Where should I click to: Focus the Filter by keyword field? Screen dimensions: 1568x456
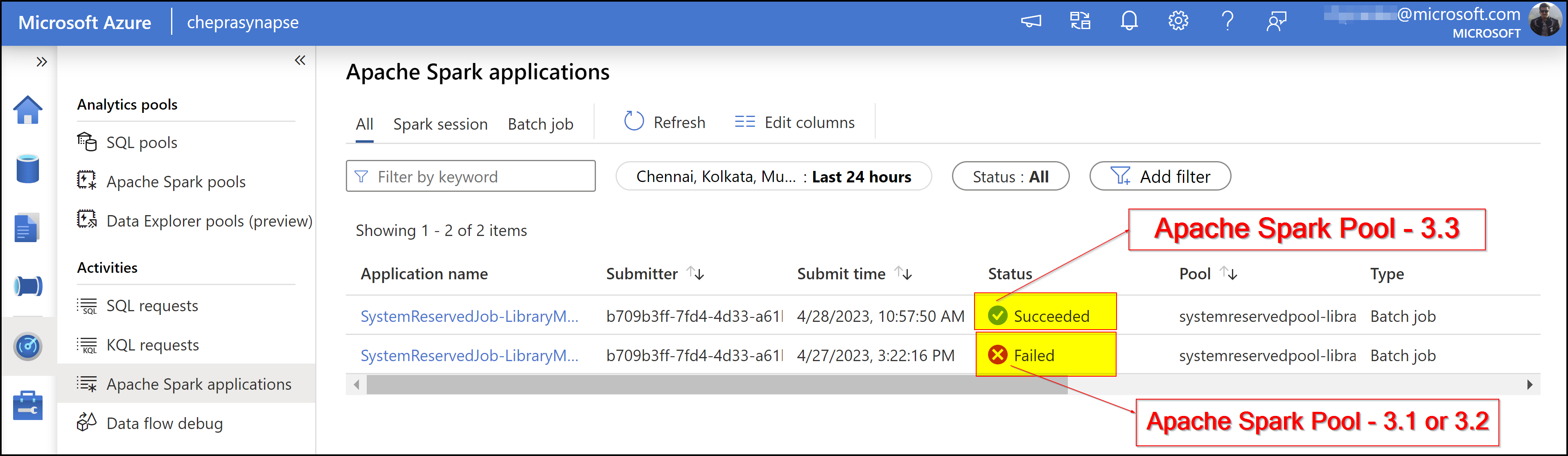tap(471, 176)
